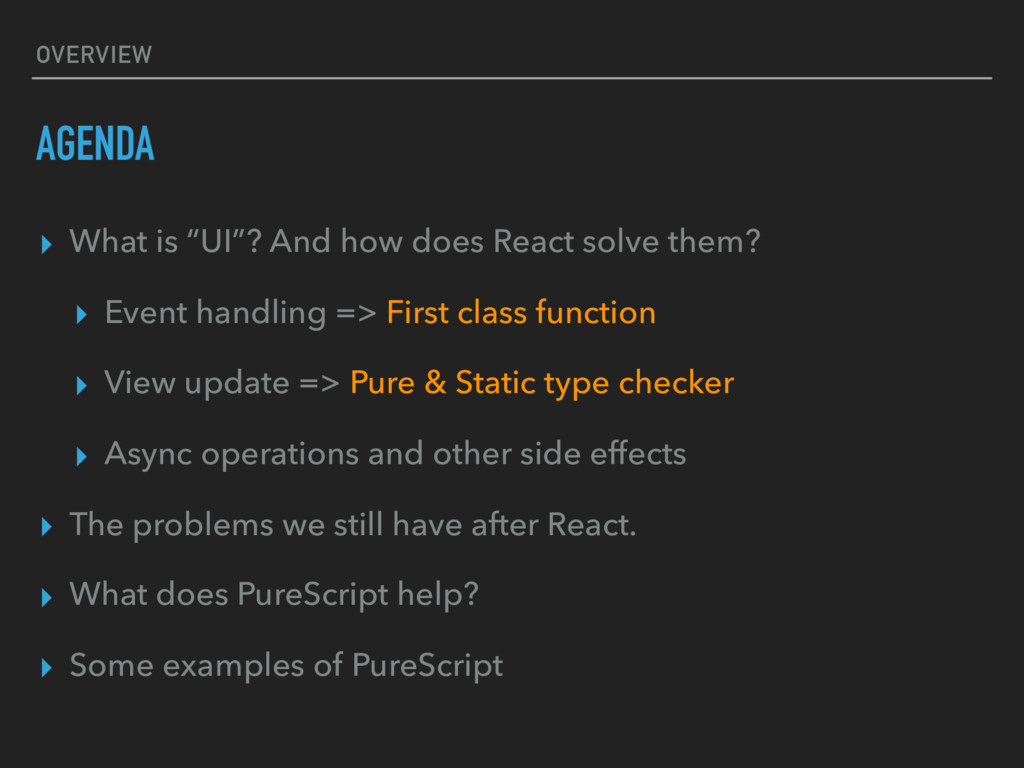Click the arrow bullet before 'What does PureScript help?'
The width and height of the screenshot is (1024, 768).
(x=46, y=597)
